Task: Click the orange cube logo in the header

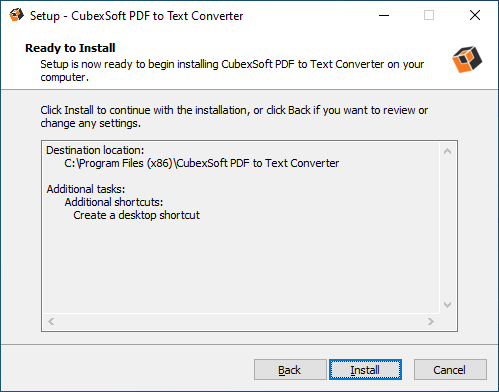Action: (x=467, y=59)
